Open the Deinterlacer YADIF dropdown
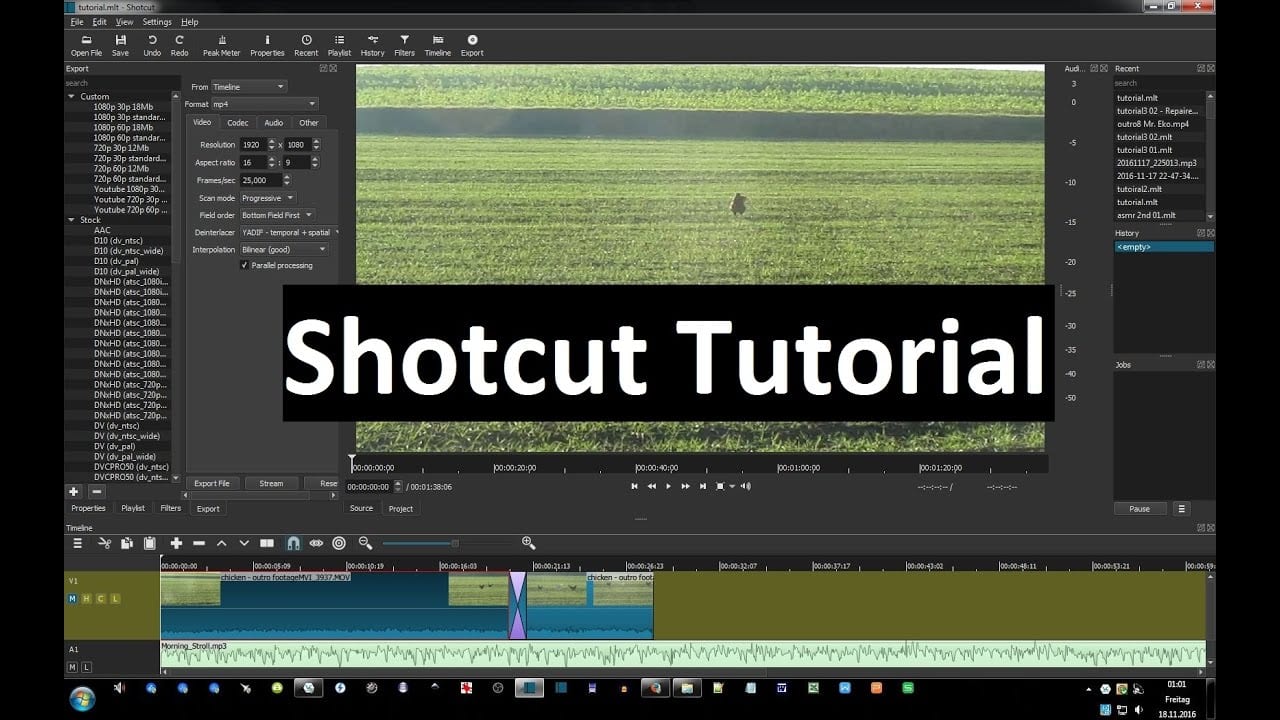This screenshot has height=720, width=1280. pyautogui.click(x=289, y=232)
